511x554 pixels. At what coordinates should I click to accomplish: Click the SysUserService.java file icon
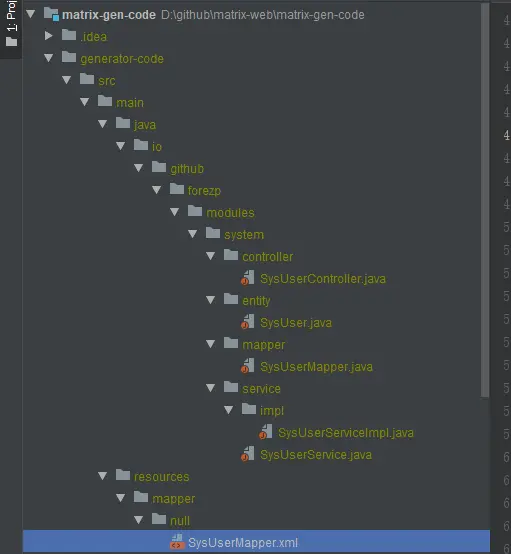(x=248, y=454)
